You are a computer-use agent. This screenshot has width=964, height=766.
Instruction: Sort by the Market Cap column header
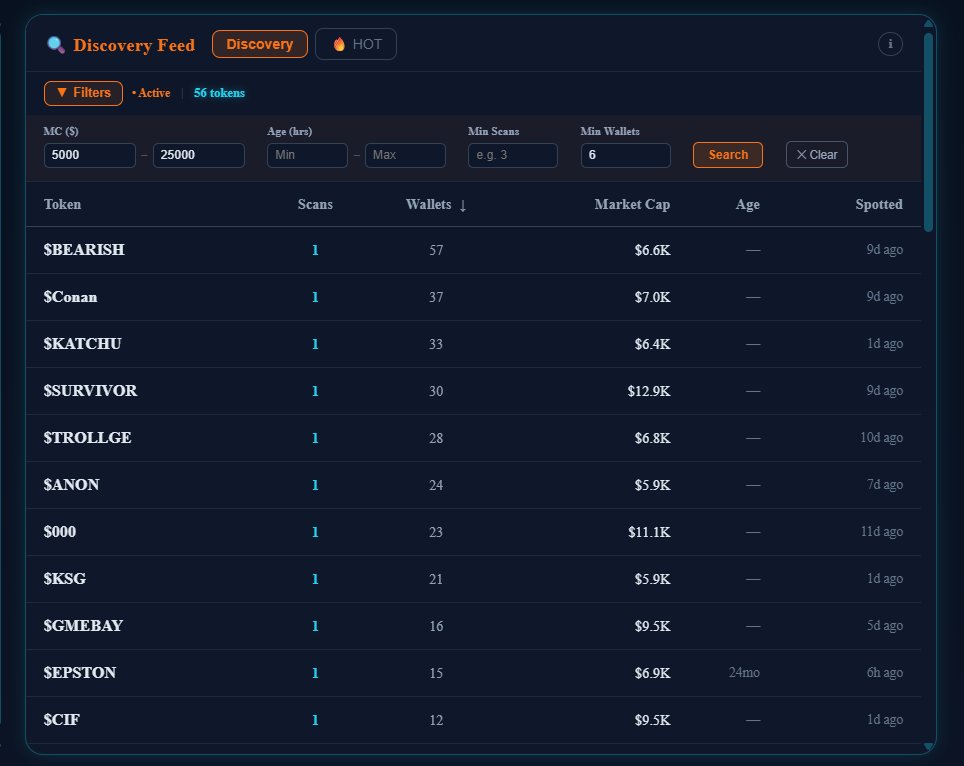(632, 205)
